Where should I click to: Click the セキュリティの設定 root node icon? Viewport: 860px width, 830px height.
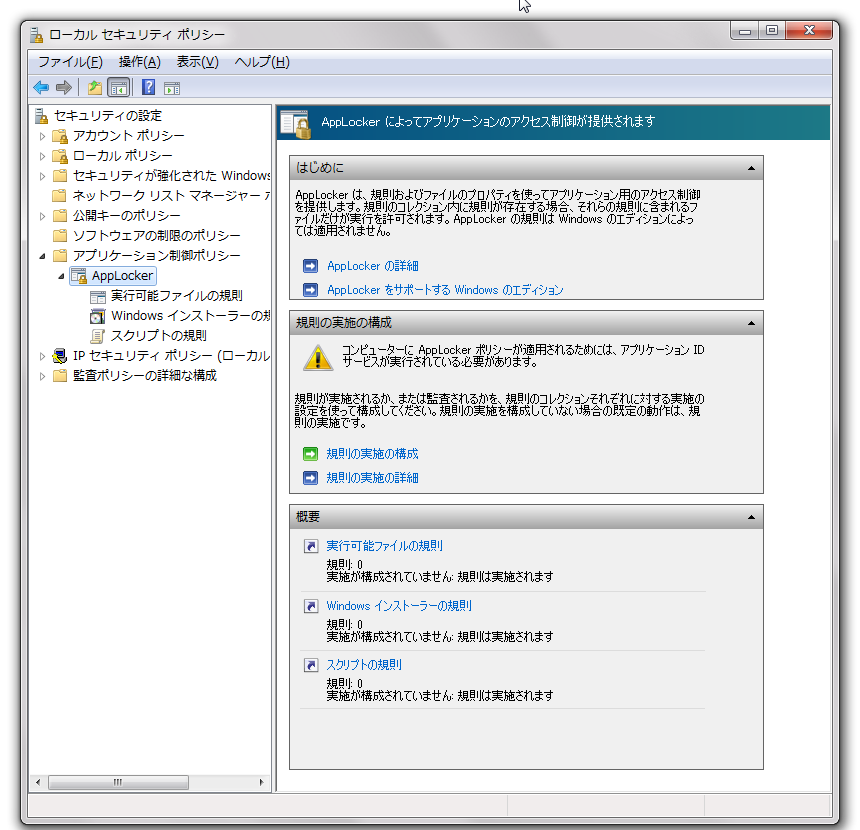[41, 116]
